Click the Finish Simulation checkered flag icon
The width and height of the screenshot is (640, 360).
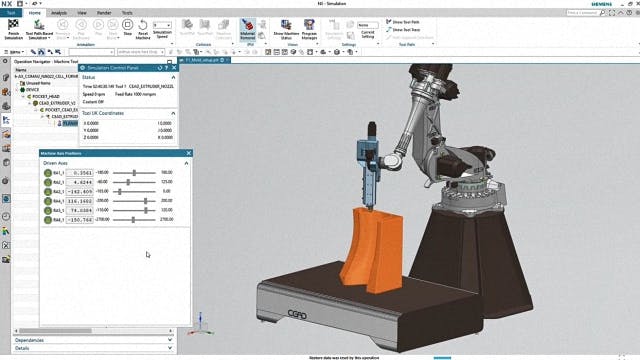(13, 24)
